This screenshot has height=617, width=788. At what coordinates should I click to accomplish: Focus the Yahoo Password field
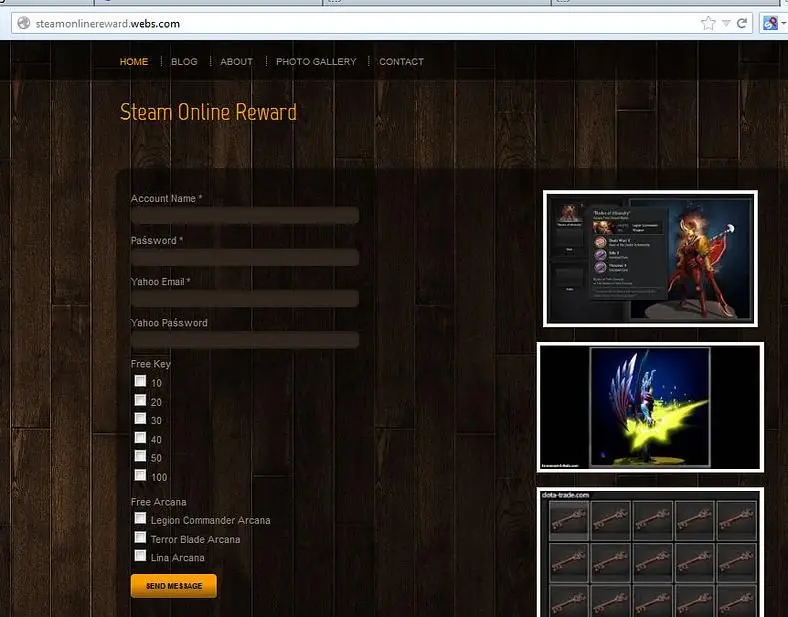tap(245, 340)
